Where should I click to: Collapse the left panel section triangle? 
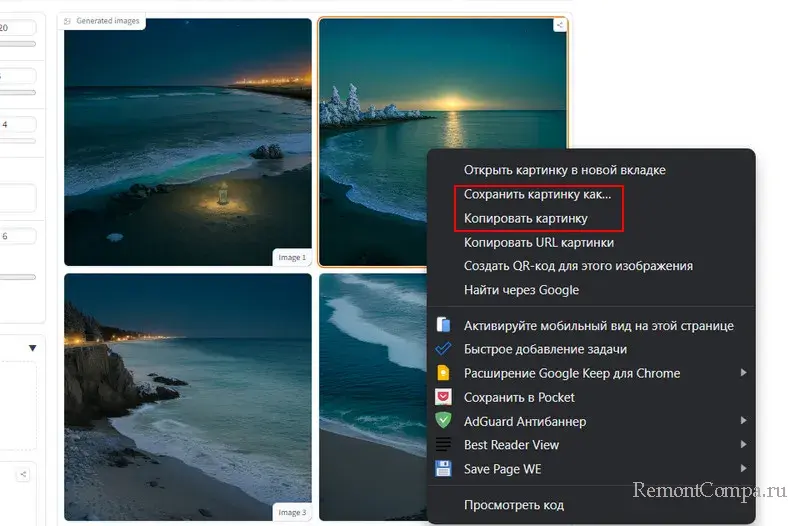pyautogui.click(x=32, y=348)
